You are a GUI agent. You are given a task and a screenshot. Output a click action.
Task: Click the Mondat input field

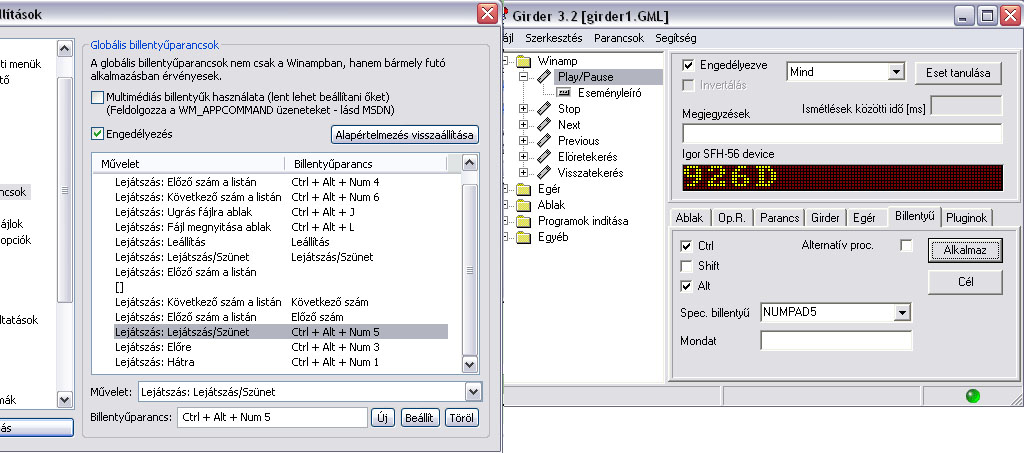pyautogui.click(x=836, y=340)
